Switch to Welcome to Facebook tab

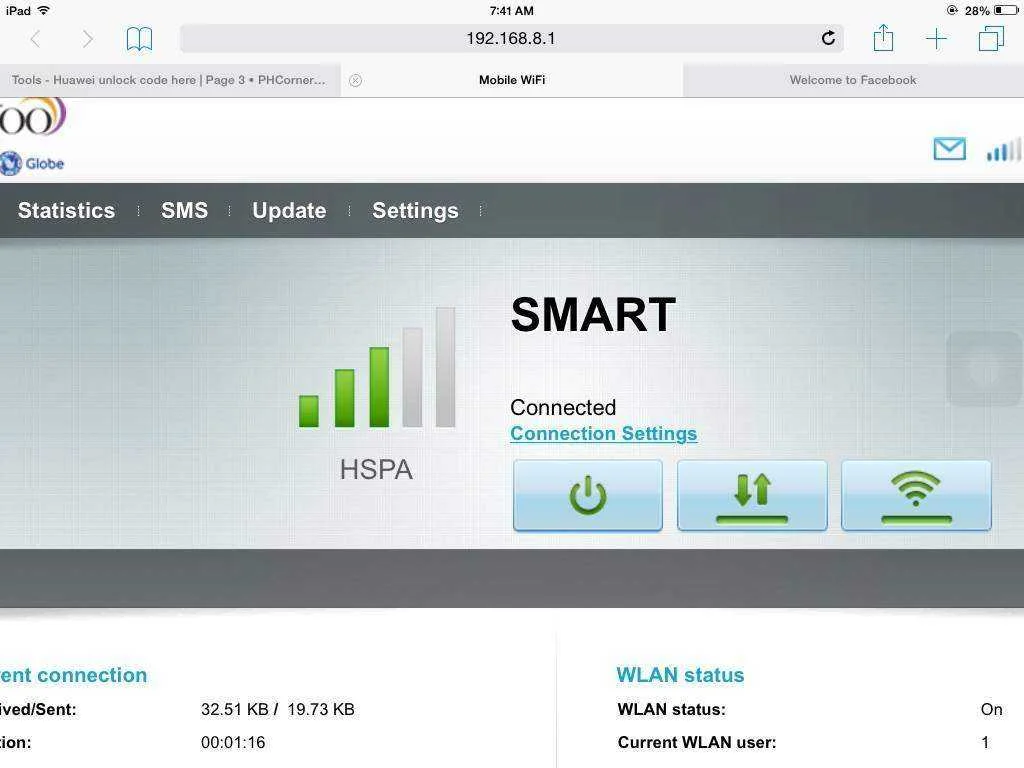pyautogui.click(x=853, y=80)
